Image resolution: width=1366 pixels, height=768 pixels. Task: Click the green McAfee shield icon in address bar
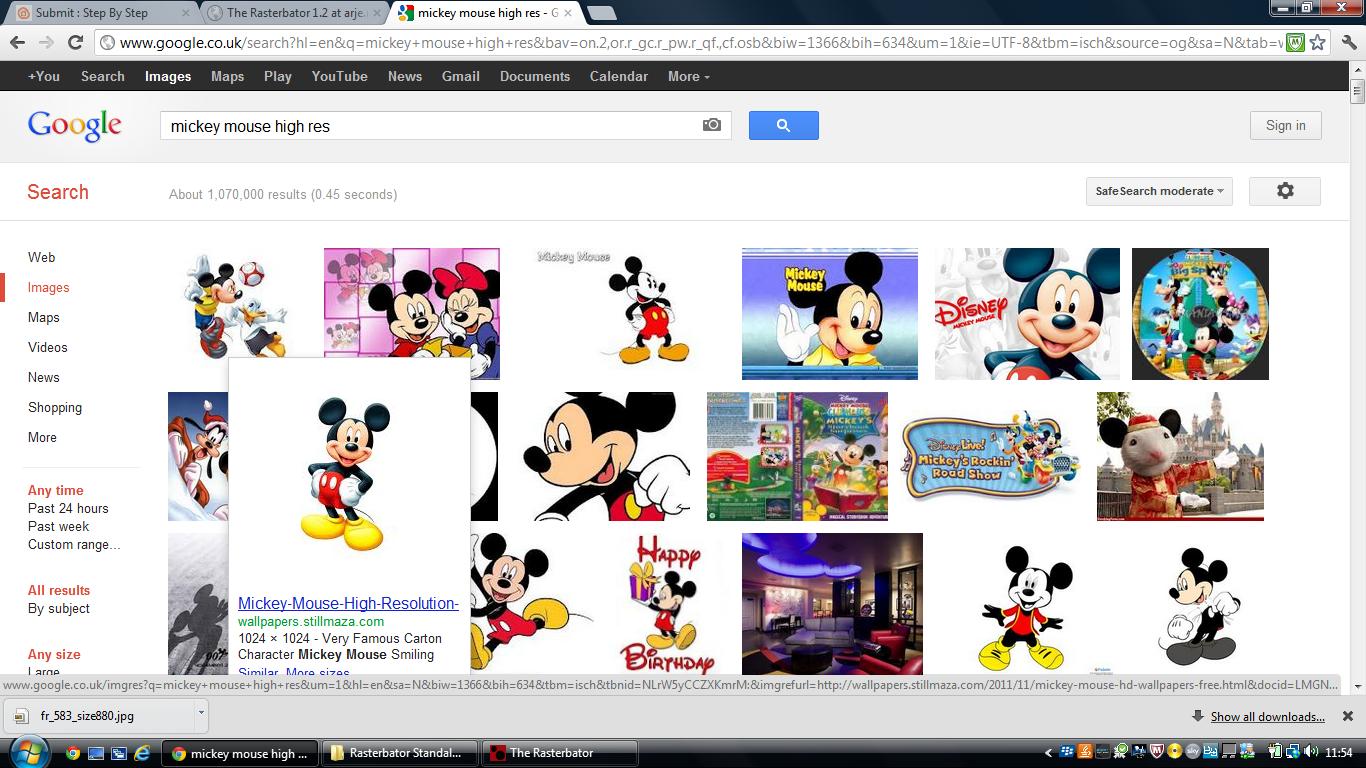pos(1295,42)
